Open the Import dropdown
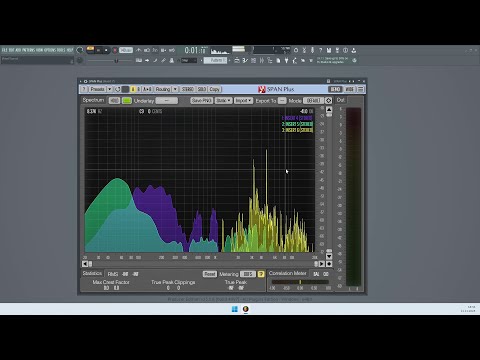This screenshot has height=360, width=480. 243,101
